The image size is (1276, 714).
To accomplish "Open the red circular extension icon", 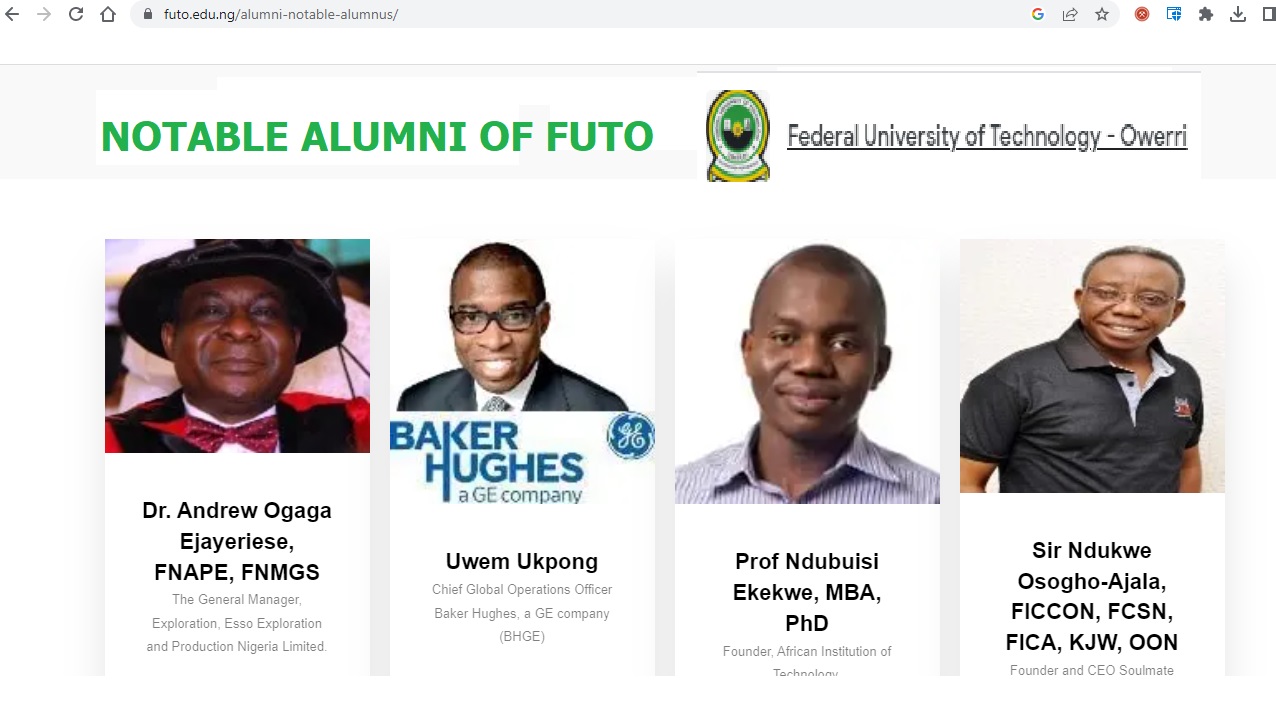I will point(1142,15).
